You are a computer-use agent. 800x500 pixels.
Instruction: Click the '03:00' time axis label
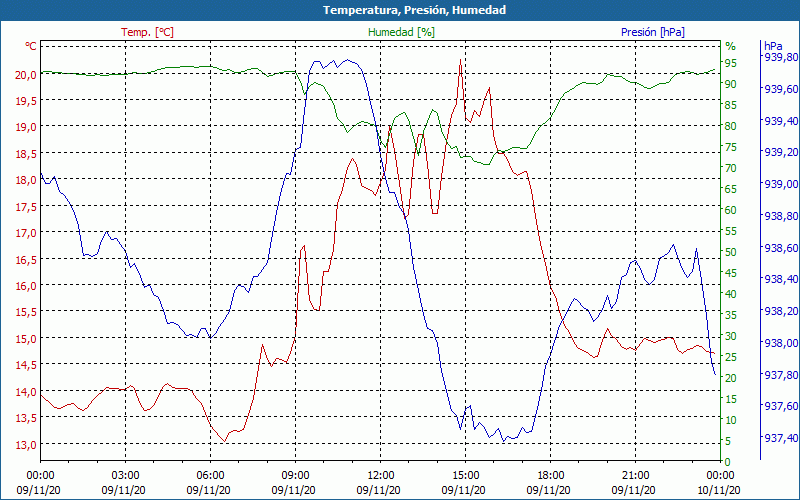(x=125, y=476)
